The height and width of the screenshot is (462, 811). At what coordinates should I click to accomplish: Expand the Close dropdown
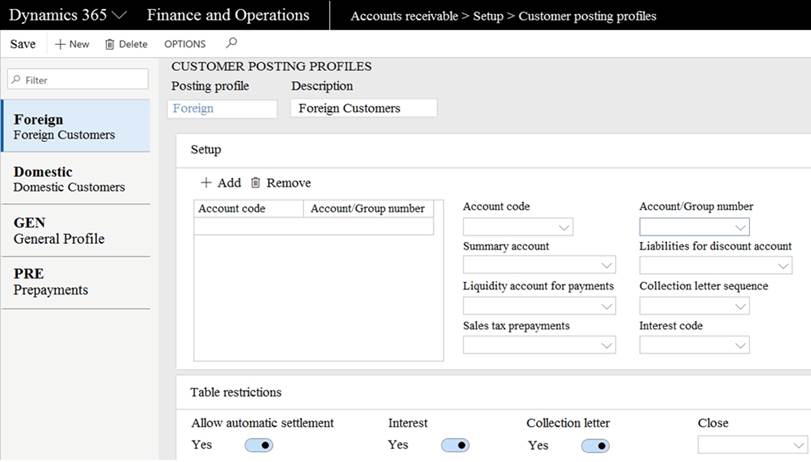pos(798,445)
